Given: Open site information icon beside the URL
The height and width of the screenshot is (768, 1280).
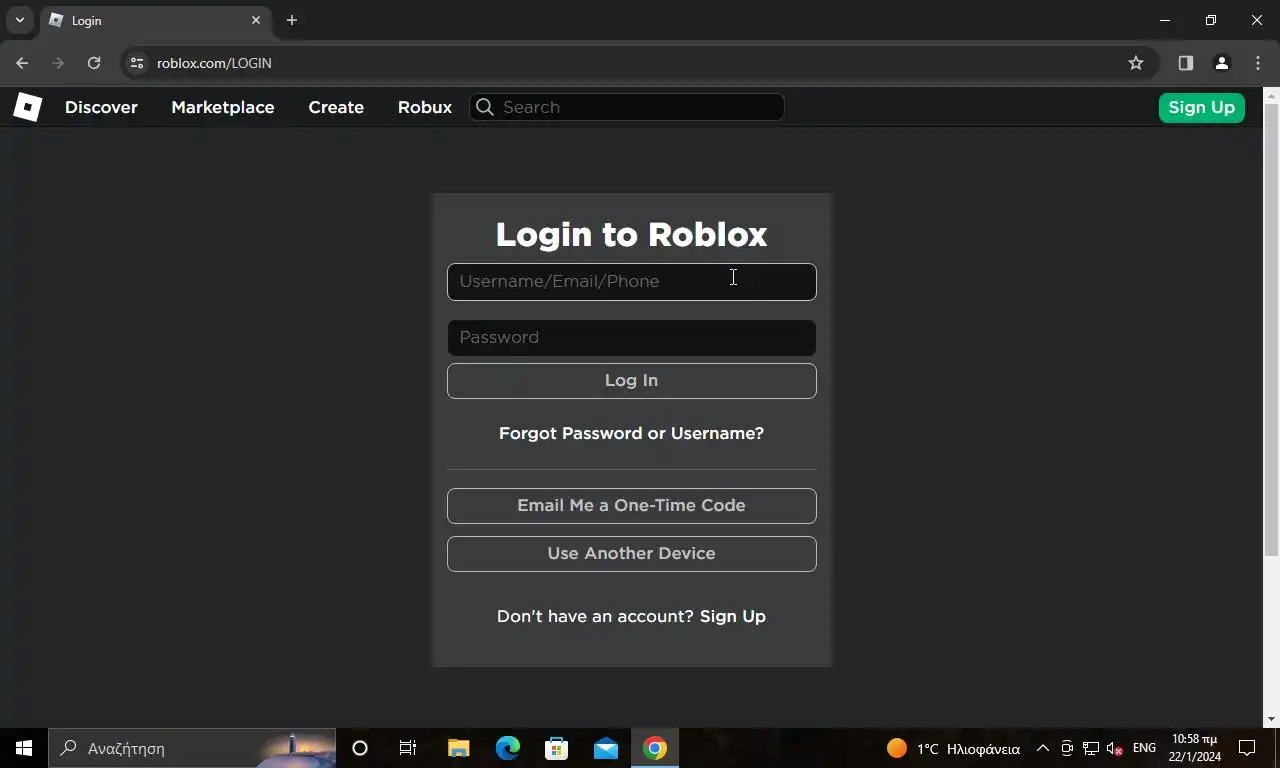Looking at the screenshot, I should (137, 63).
